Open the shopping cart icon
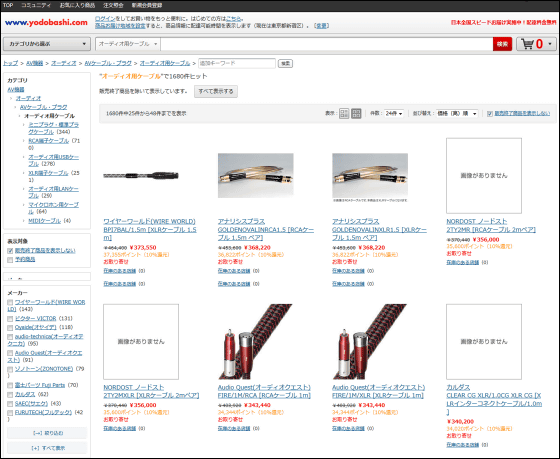 (536, 44)
